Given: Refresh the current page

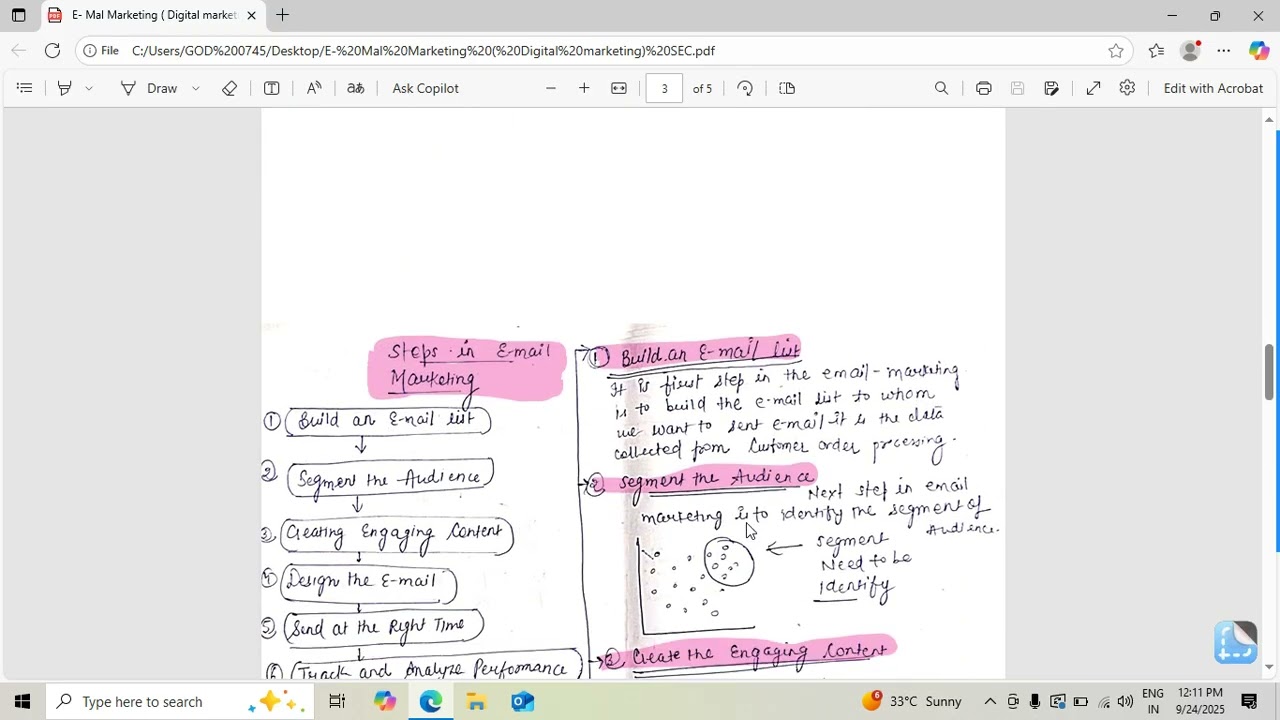Looking at the screenshot, I should [x=52, y=50].
